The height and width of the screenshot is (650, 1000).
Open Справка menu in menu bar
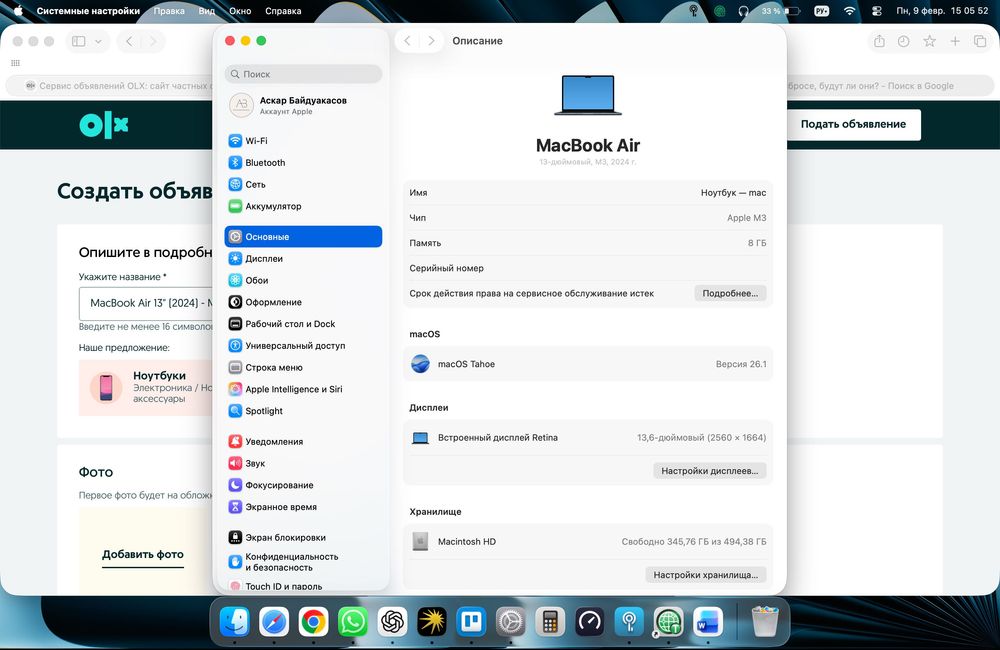point(283,11)
